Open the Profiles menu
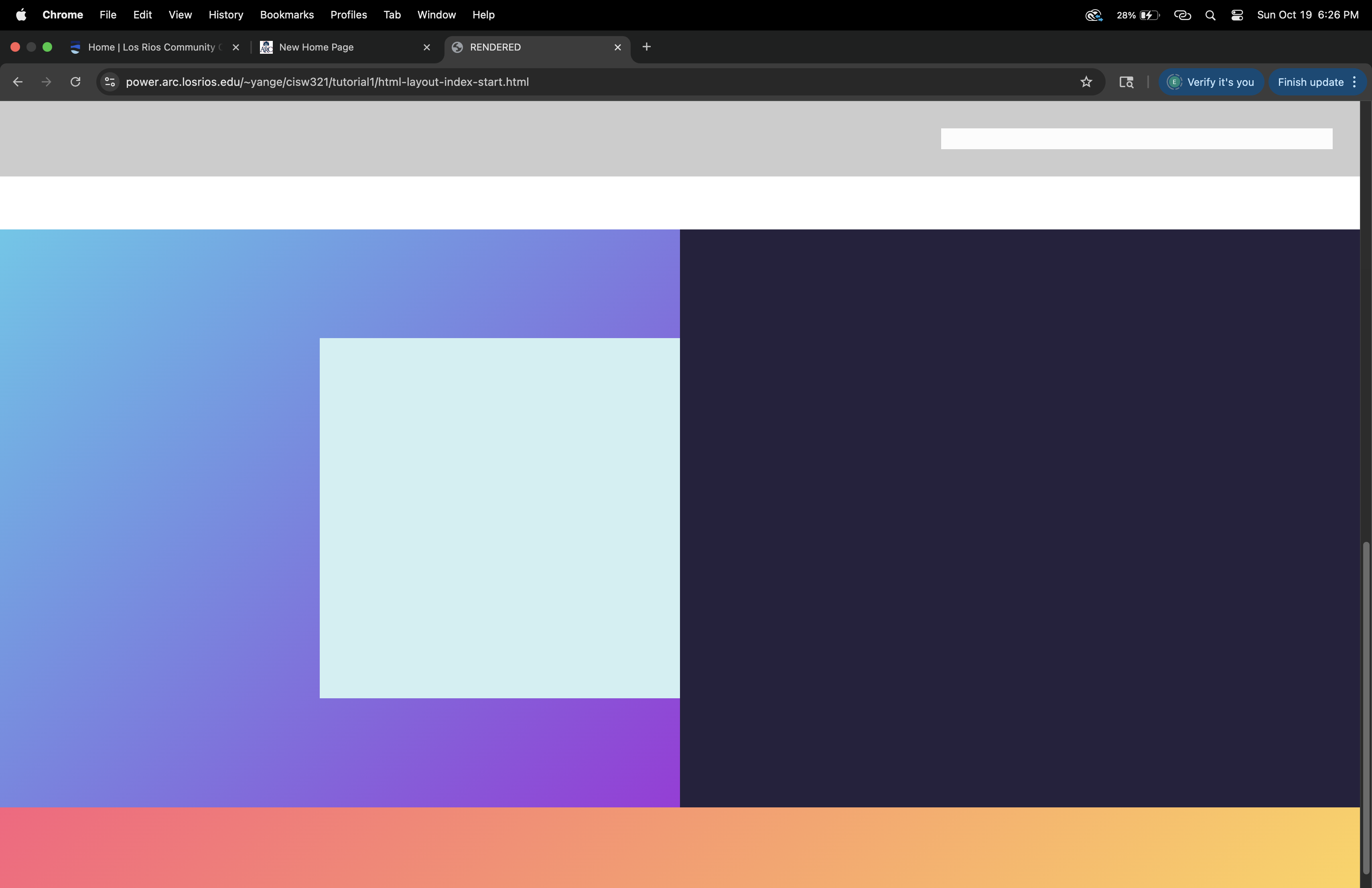 (348, 15)
